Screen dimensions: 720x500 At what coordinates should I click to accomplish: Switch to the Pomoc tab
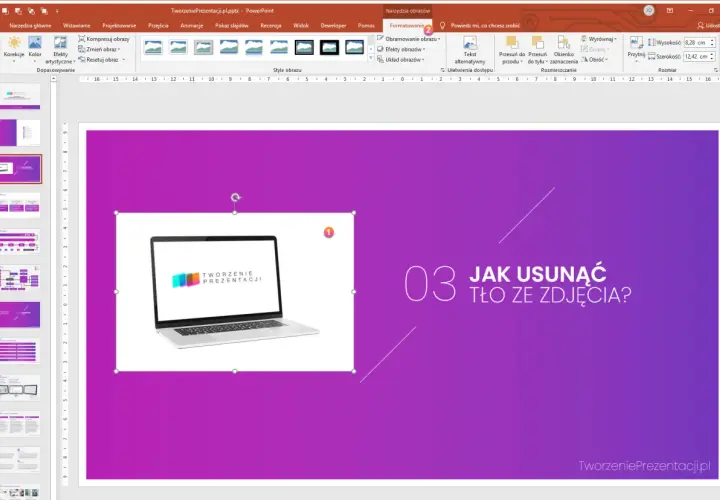366,26
